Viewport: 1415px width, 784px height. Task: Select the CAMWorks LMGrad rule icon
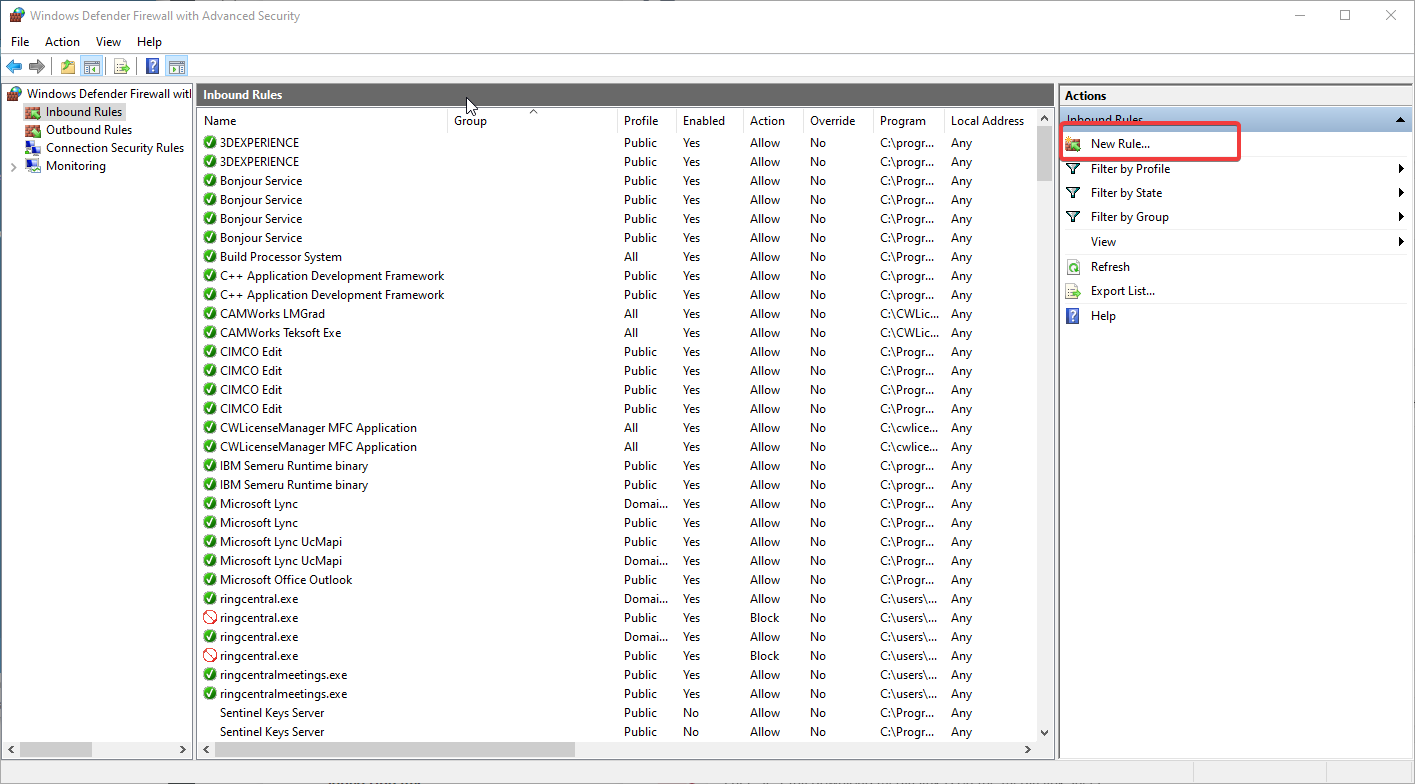[210, 314]
